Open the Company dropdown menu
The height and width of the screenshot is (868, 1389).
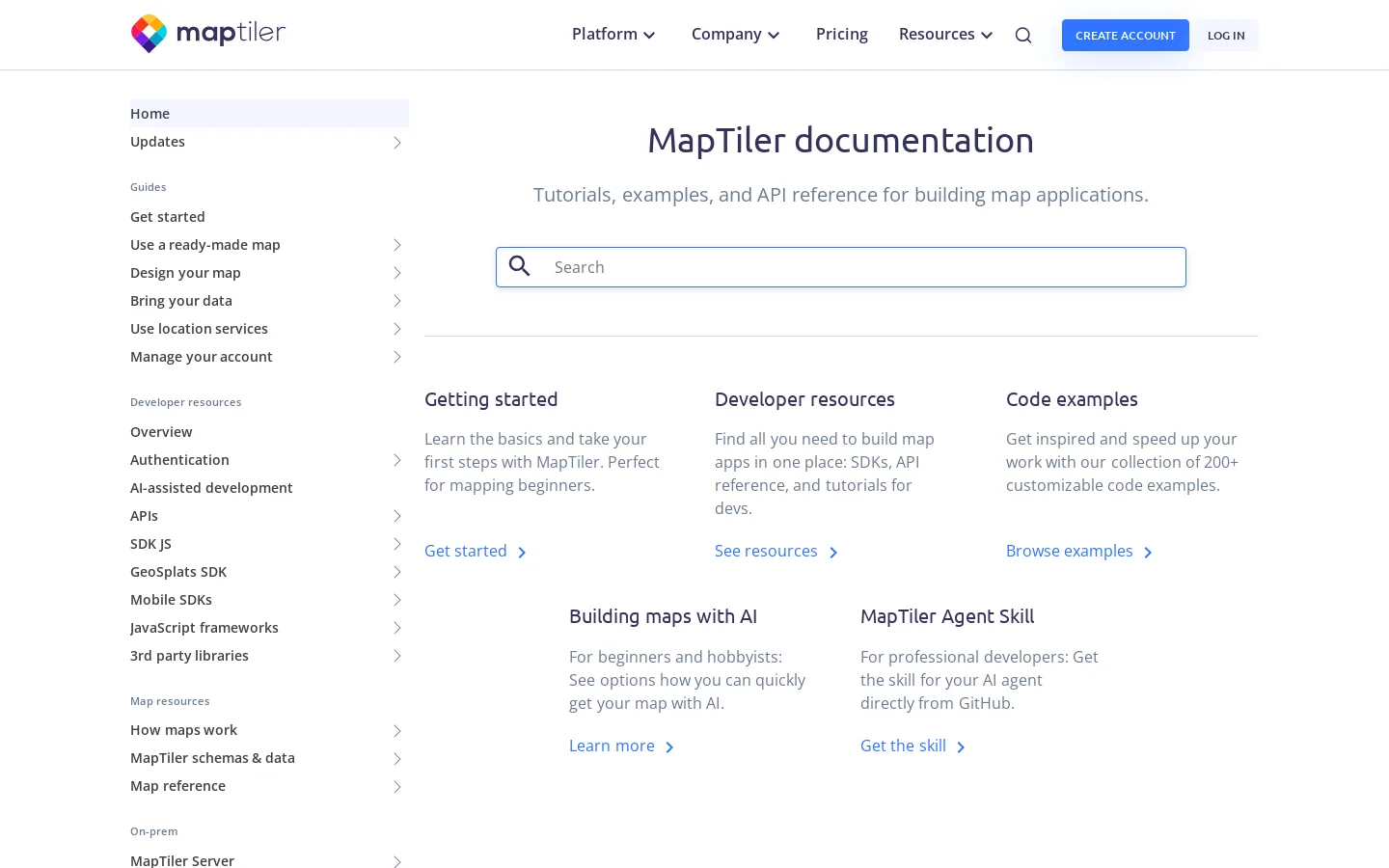point(736,35)
